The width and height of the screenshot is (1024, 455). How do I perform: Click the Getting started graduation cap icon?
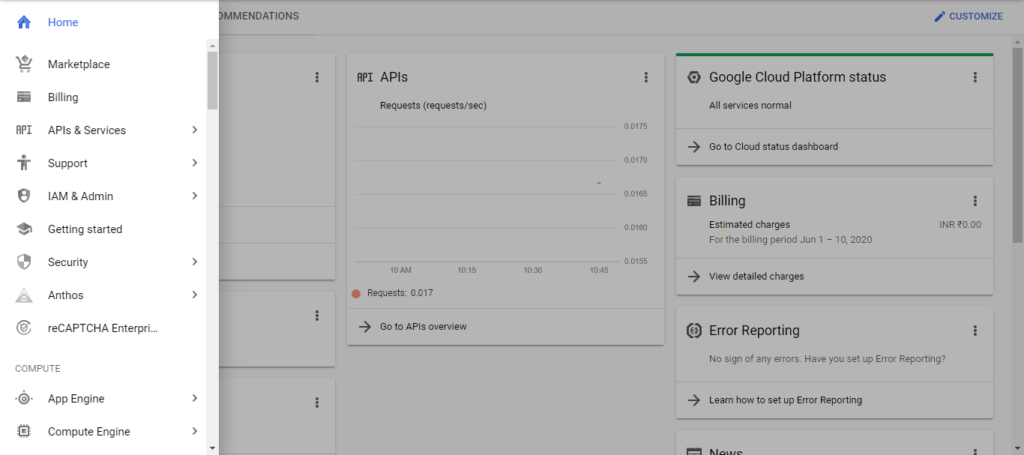[24, 229]
